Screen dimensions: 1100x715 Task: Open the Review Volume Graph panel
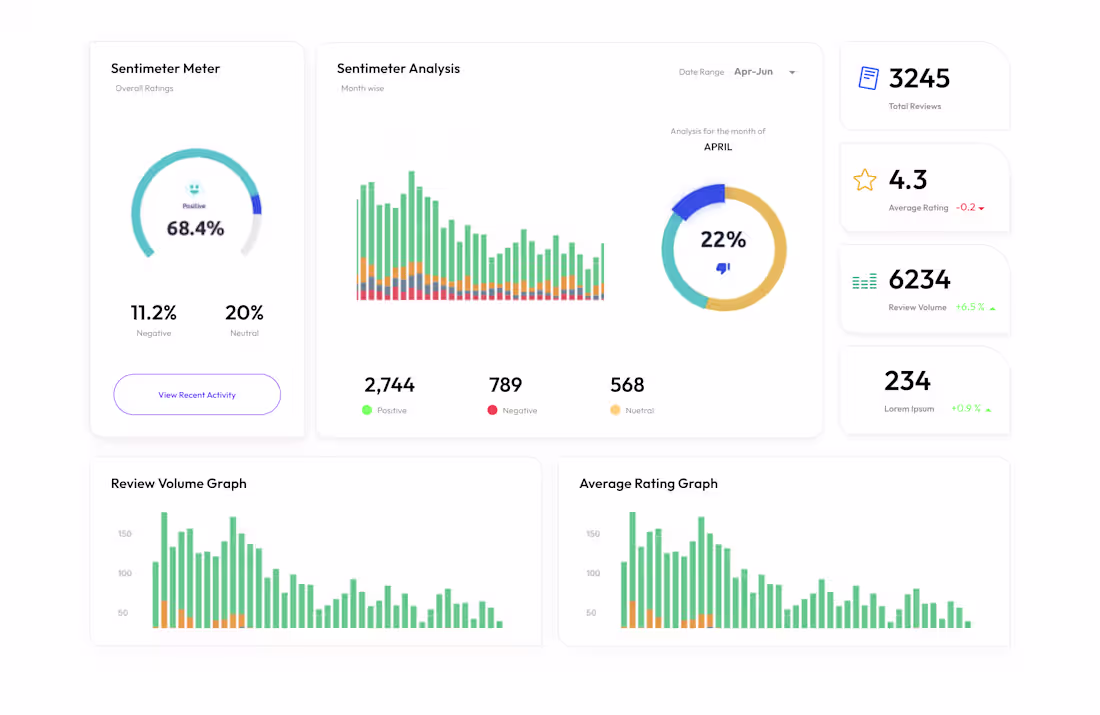tap(179, 483)
